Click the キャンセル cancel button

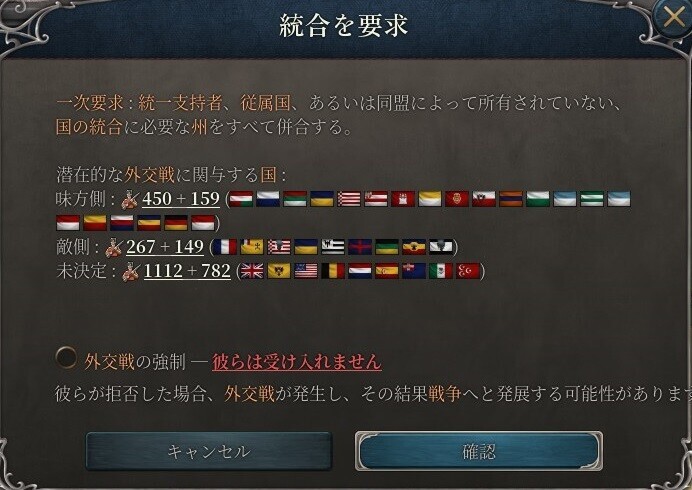click(209, 451)
